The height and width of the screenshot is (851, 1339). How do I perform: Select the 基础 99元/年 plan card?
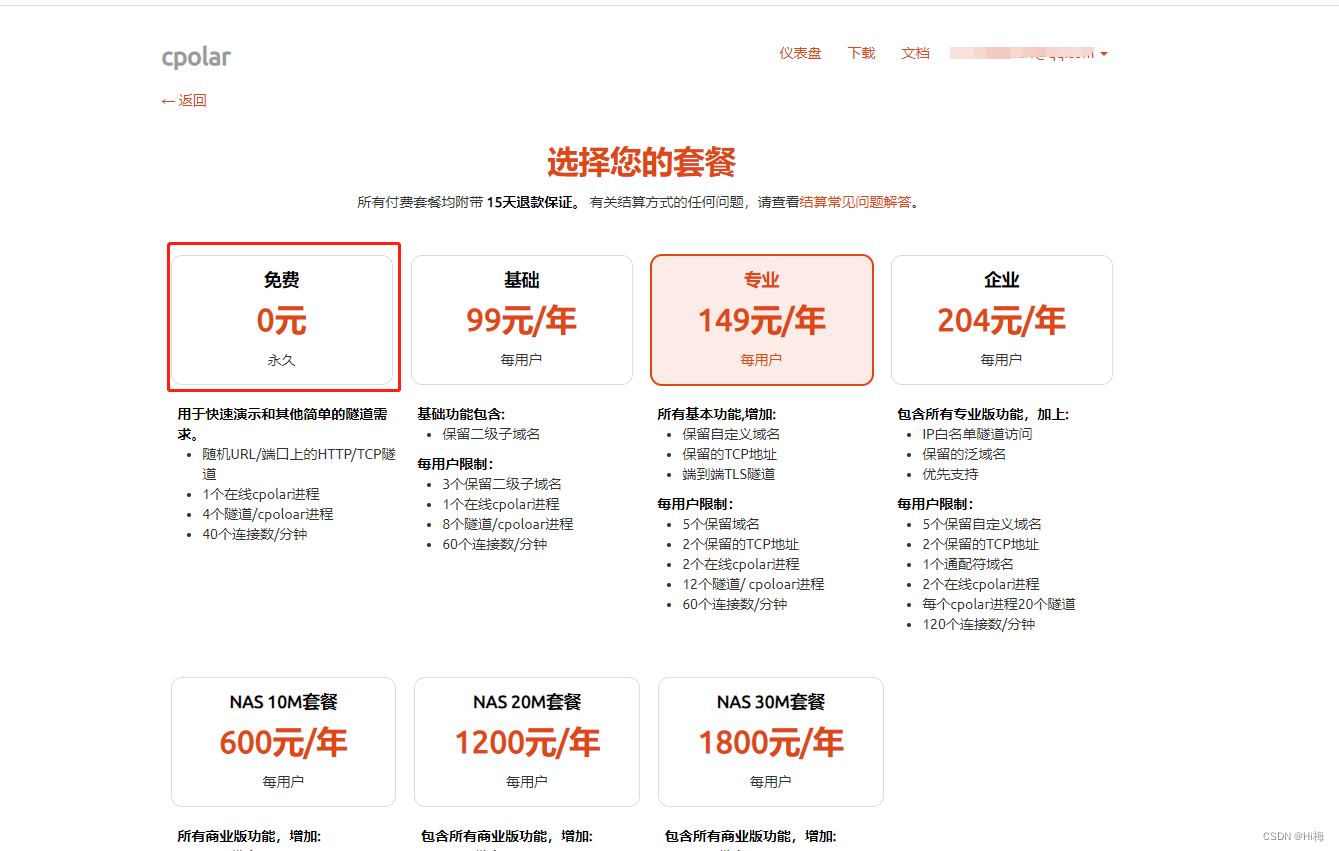(522, 320)
